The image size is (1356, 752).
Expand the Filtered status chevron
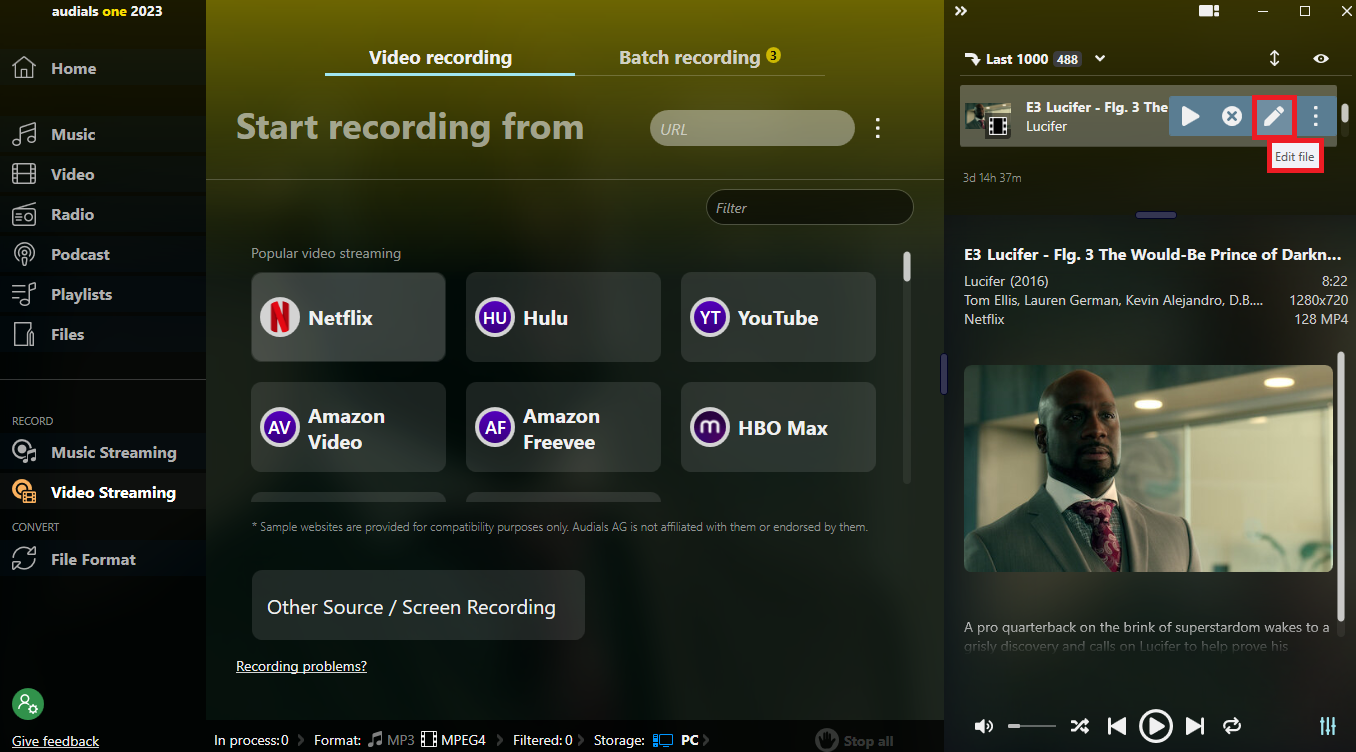[581, 740]
